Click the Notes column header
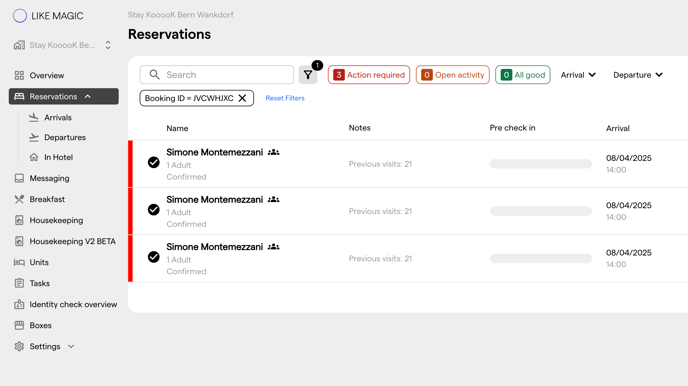The height and width of the screenshot is (386, 688). pyautogui.click(x=359, y=128)
